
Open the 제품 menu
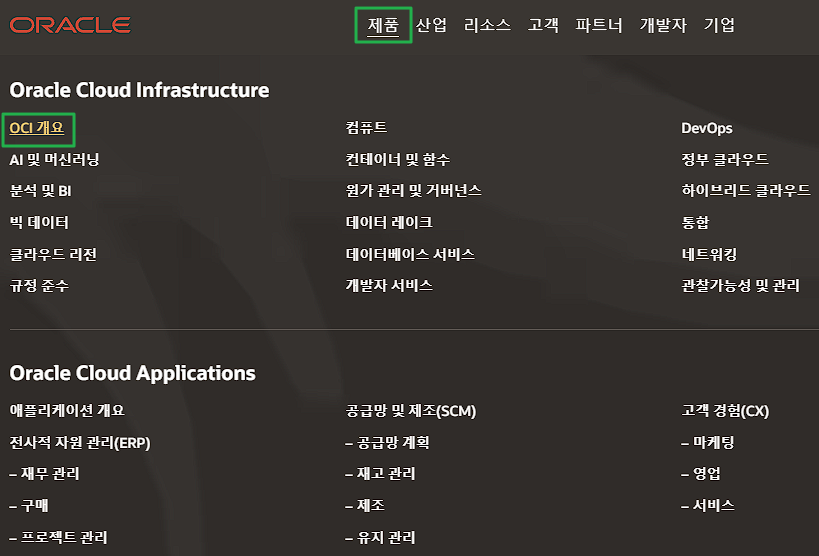click(383, 25)
